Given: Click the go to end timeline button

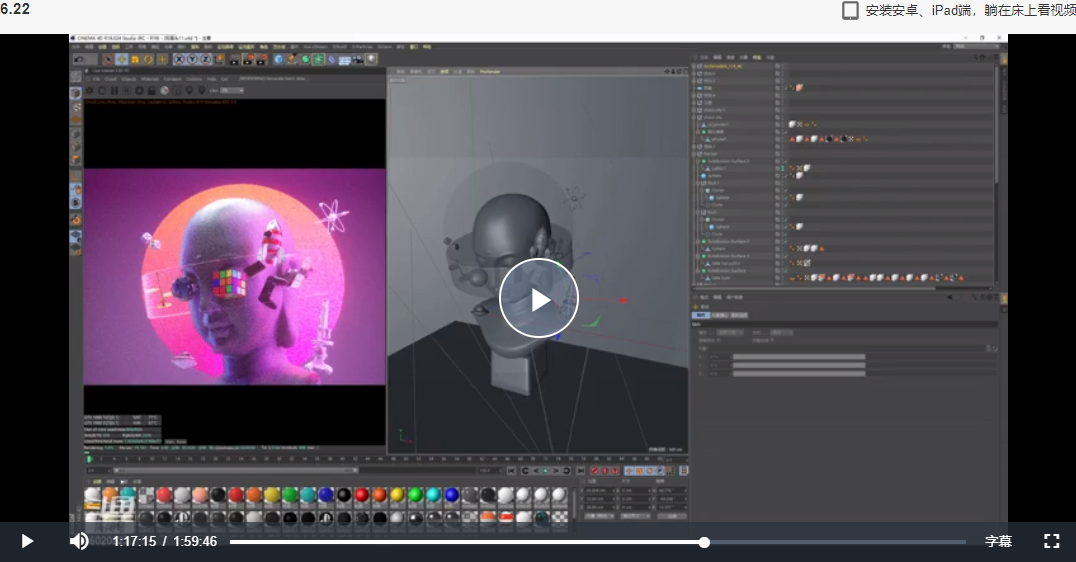Looking at the screenshot, I should (x=581, y=471).
